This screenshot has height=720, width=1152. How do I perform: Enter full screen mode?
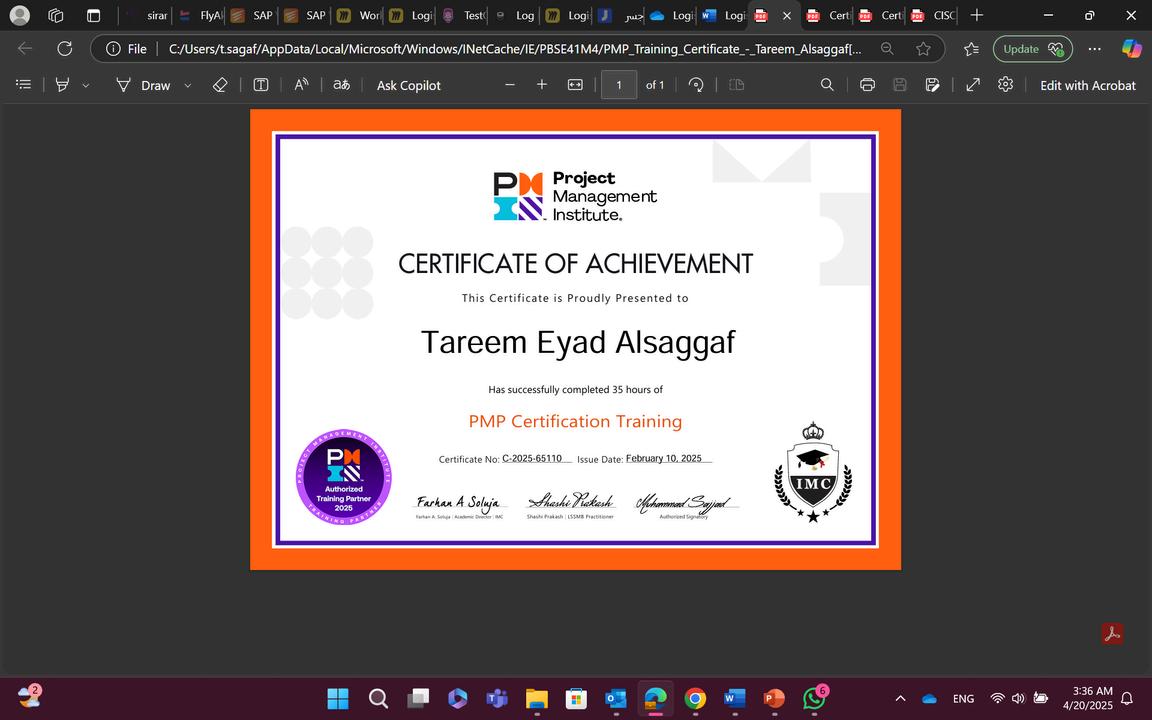tap(973, 84)
